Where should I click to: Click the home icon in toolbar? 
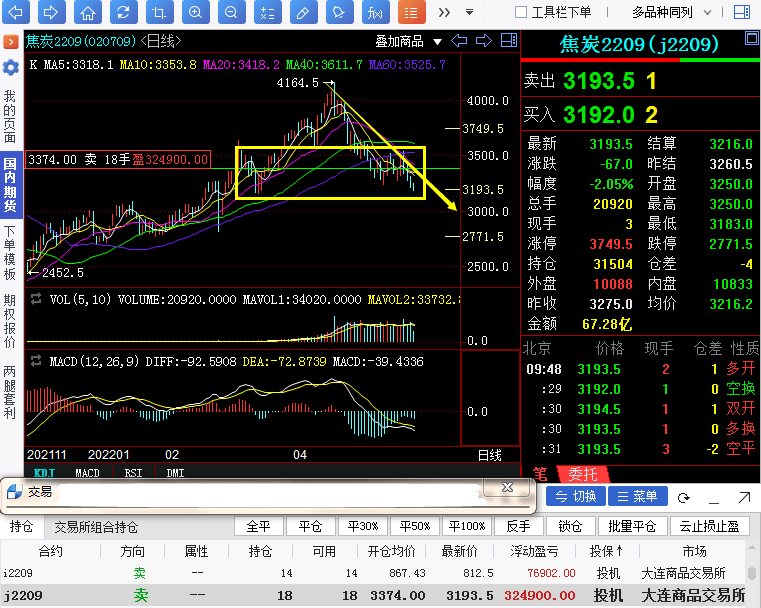pyautogui.click(x=88, y=13)
